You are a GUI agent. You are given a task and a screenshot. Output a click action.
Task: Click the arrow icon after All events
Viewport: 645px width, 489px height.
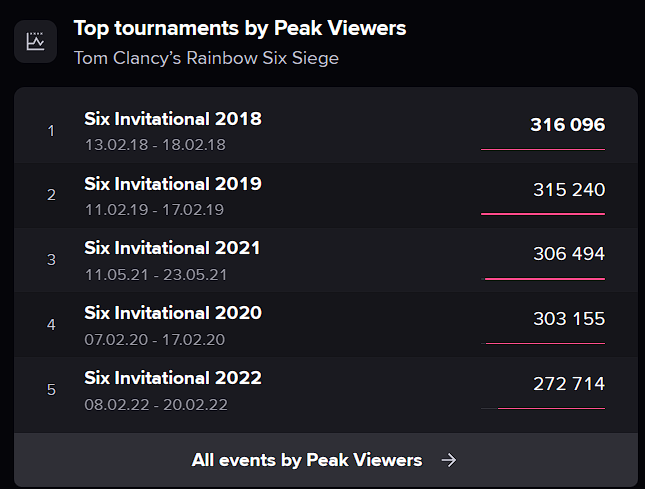(449, 460)
